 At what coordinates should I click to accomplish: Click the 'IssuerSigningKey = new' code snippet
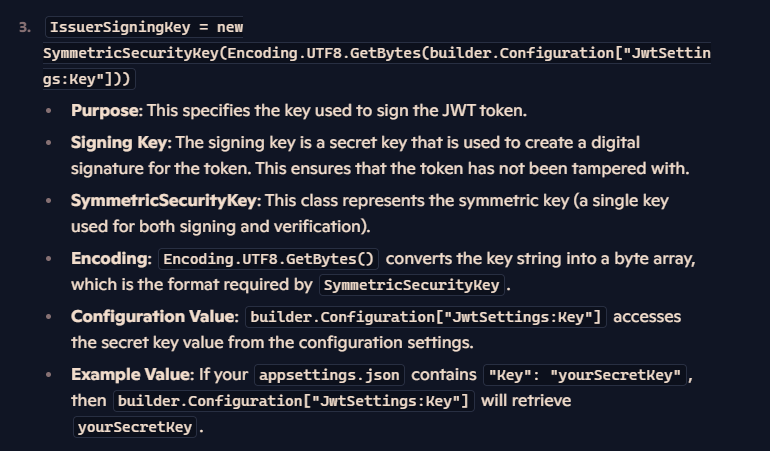point(146,27)
